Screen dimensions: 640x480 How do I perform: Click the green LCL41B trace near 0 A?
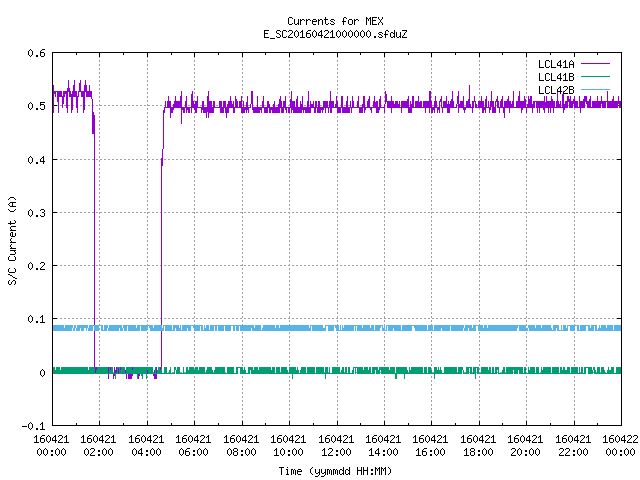click(337, 371)
